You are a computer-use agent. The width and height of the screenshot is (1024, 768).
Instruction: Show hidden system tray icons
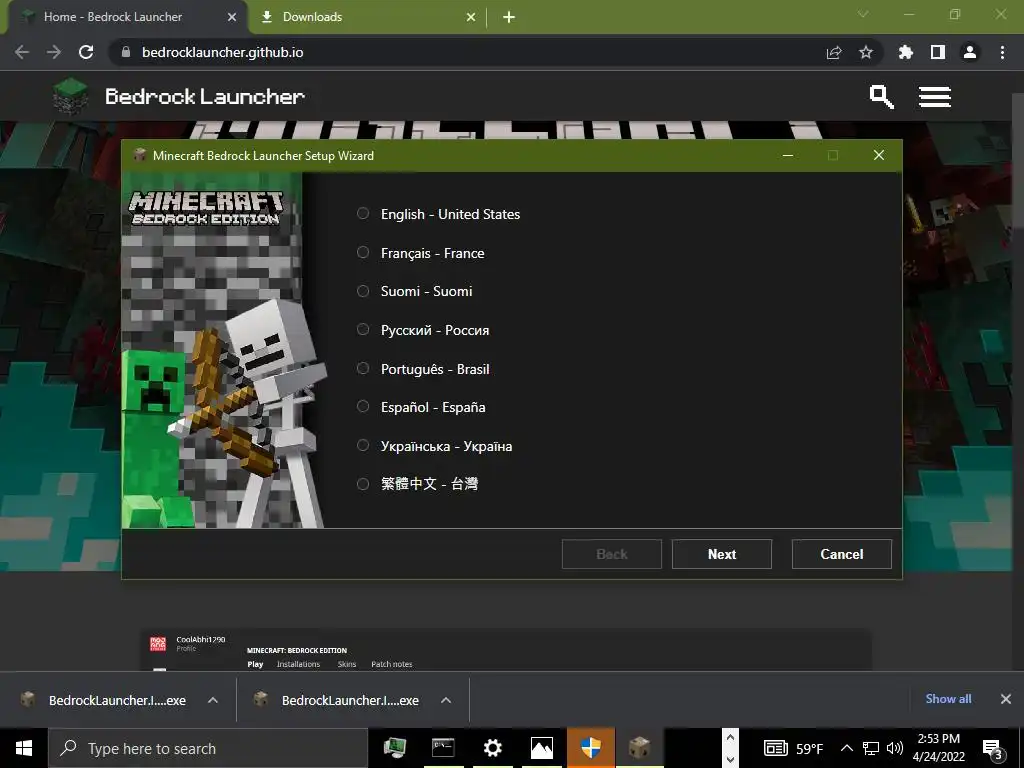(x=846, y=748)
